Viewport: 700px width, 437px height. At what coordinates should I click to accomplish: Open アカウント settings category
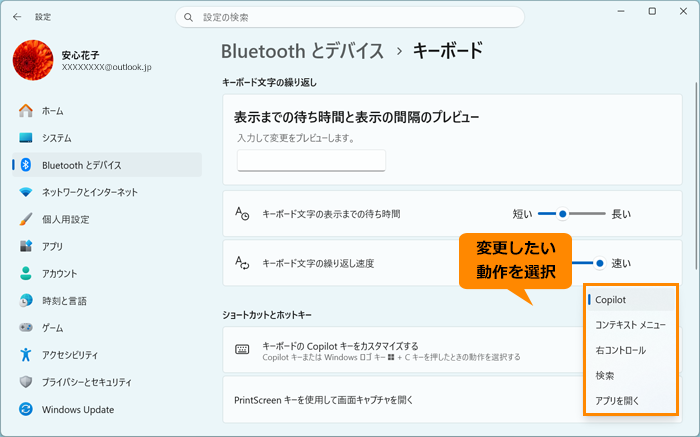pos(107,273)
